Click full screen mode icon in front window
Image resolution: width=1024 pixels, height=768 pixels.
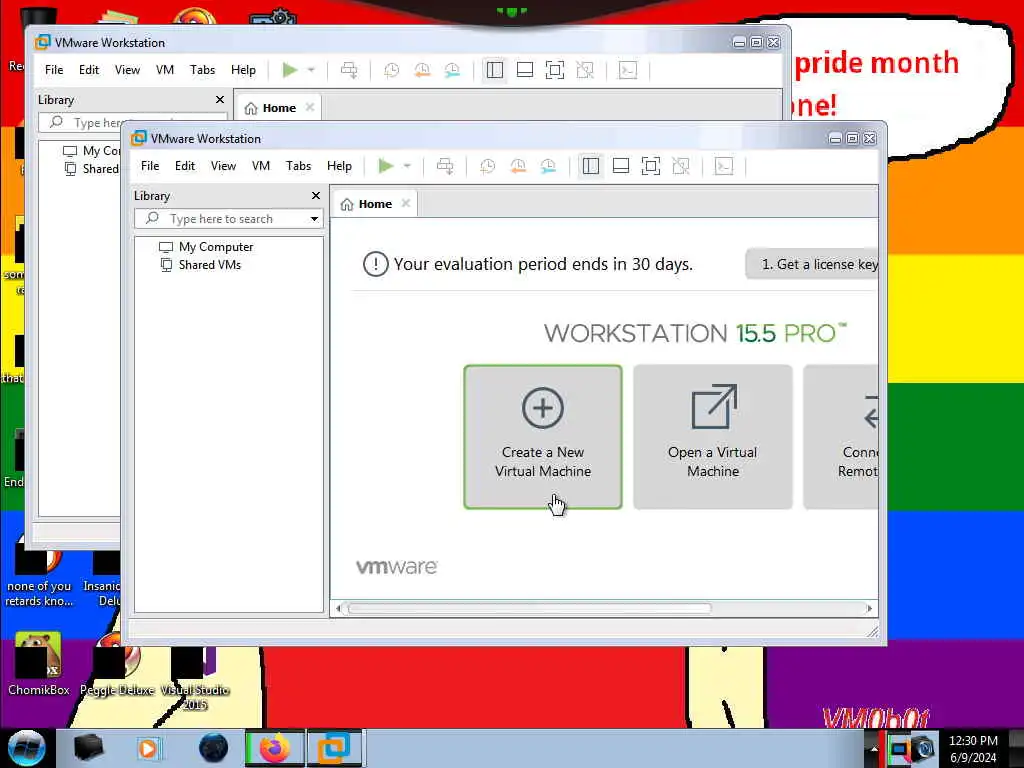(x=650, y=166)
